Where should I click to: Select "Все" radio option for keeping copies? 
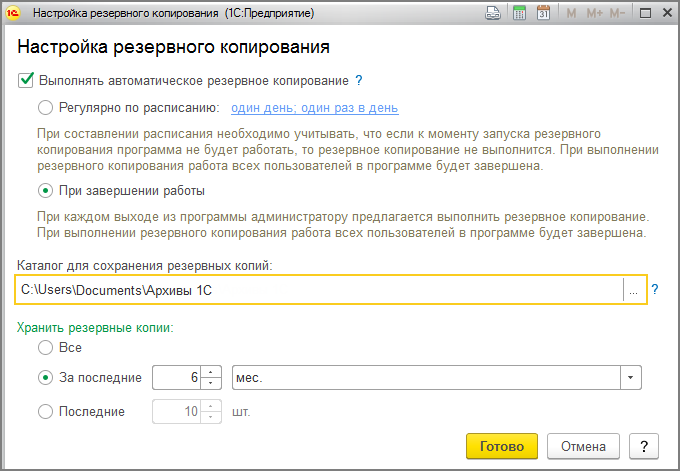point(45,348)
